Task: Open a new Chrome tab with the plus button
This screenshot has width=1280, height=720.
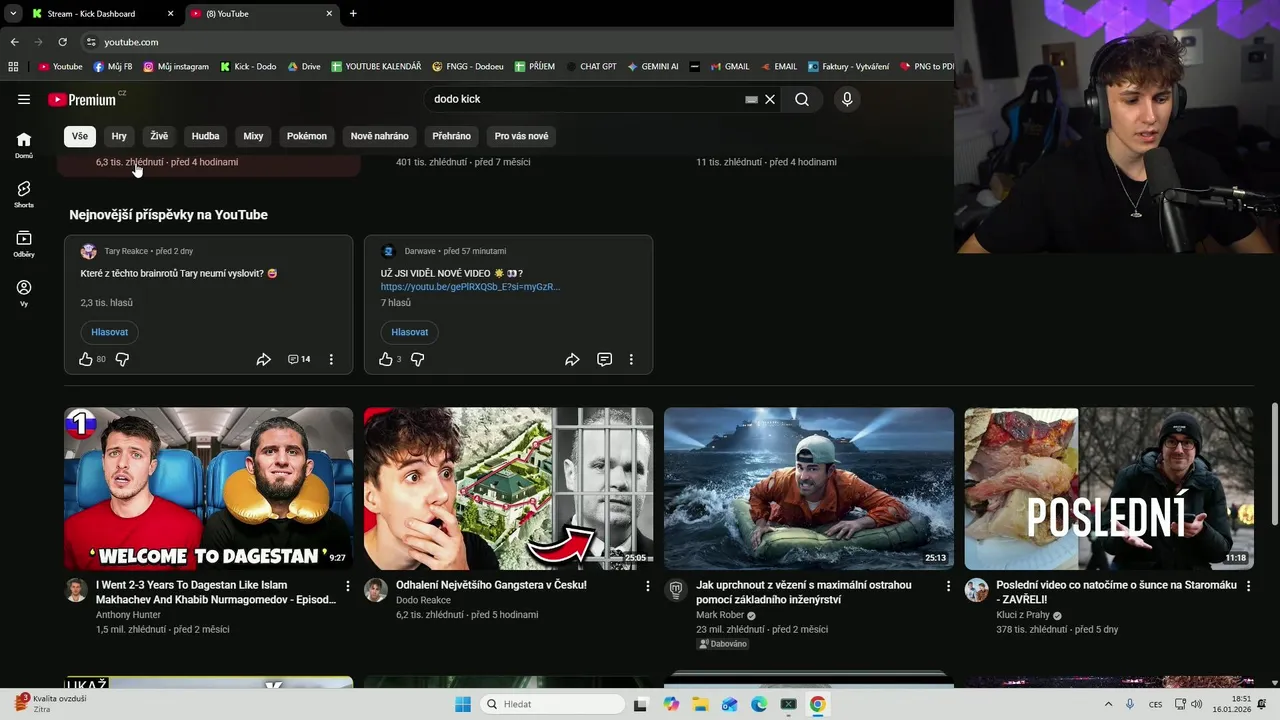Action: click(353, 14)
